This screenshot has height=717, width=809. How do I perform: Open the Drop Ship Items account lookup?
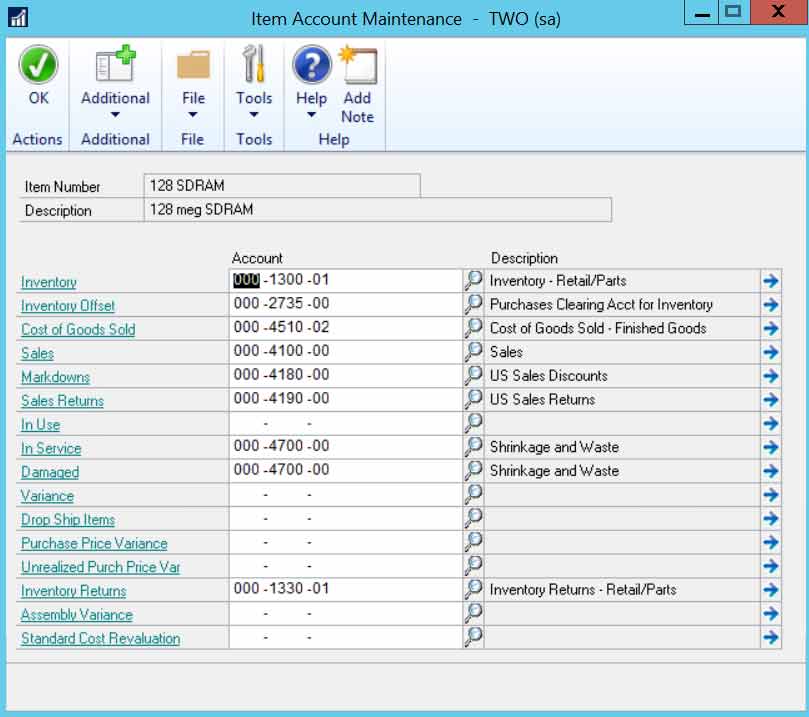[x=473, y=518]
